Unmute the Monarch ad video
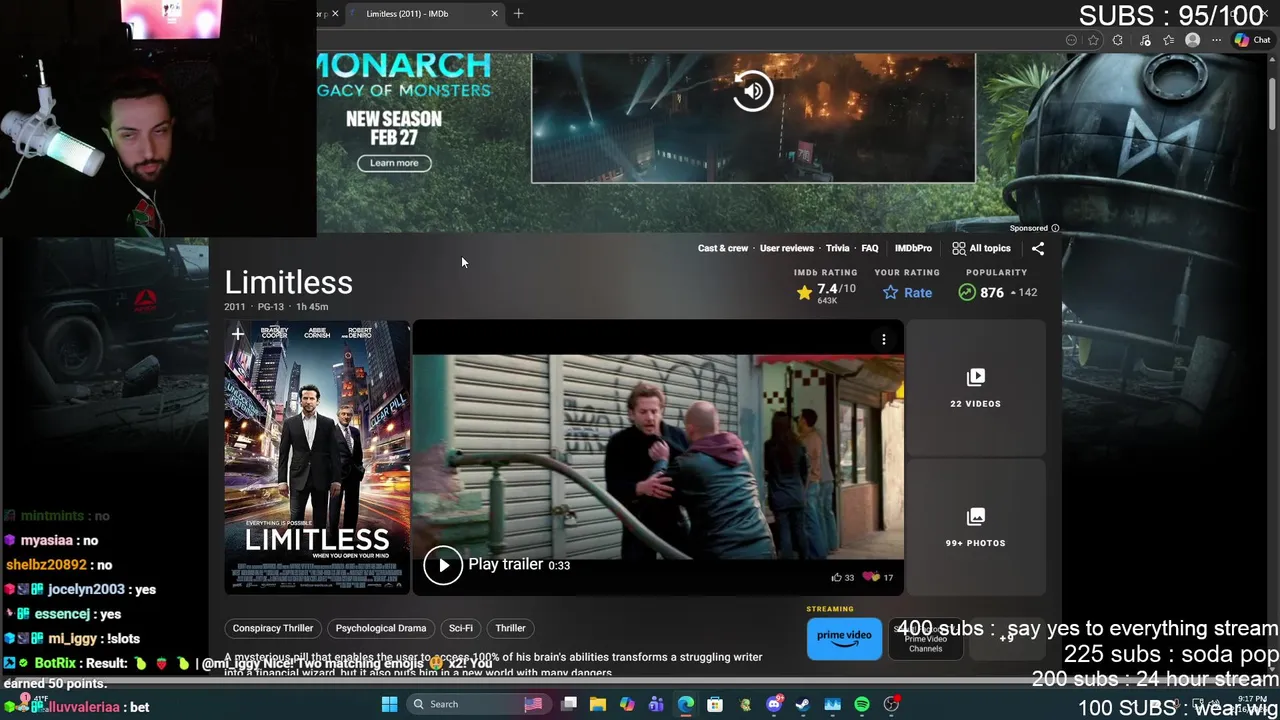The image size is (1280, 720). coord(753,91)
